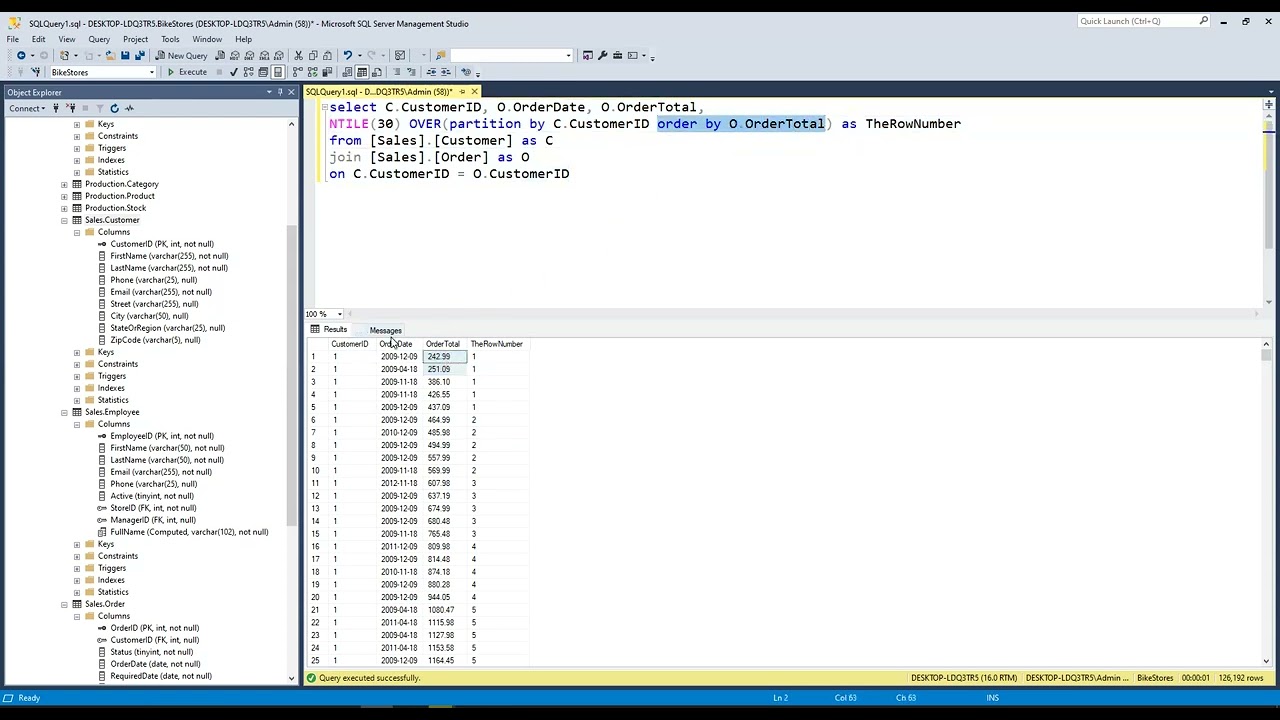Viewport: 1280px width, 720px height.
Task: Open the Activity Monitor from Object Explorer
Action: click(130, 108)
